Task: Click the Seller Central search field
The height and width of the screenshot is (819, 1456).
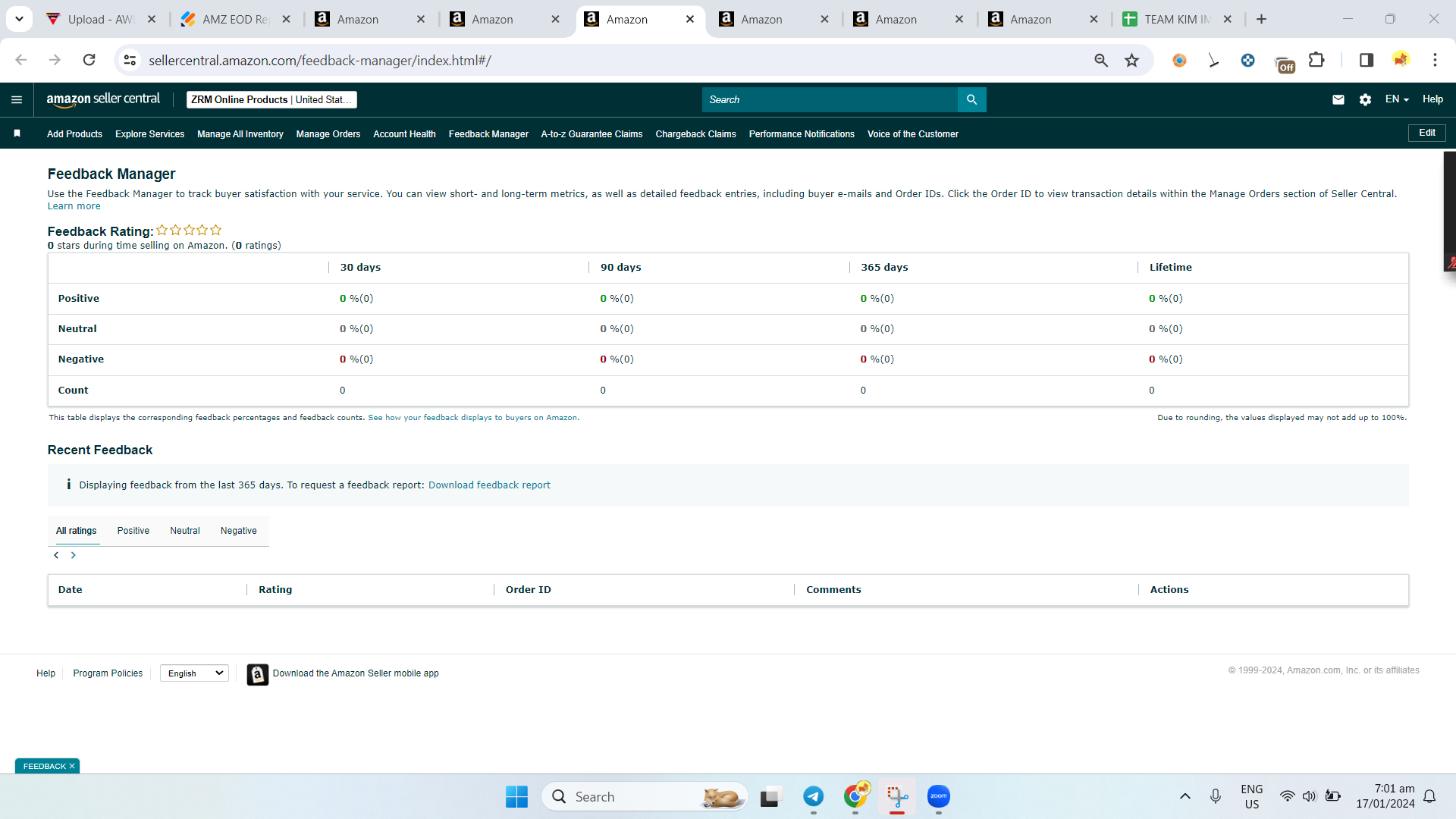Action: coord(830,99)
